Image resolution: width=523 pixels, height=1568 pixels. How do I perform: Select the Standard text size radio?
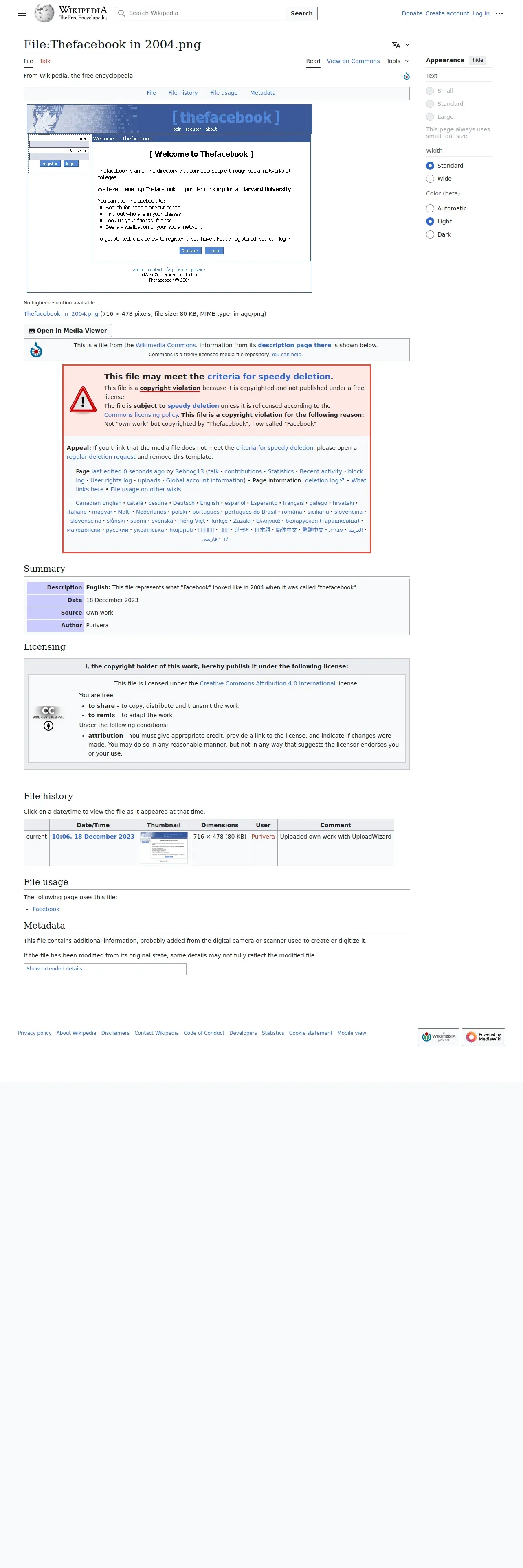tap(430, 104)
